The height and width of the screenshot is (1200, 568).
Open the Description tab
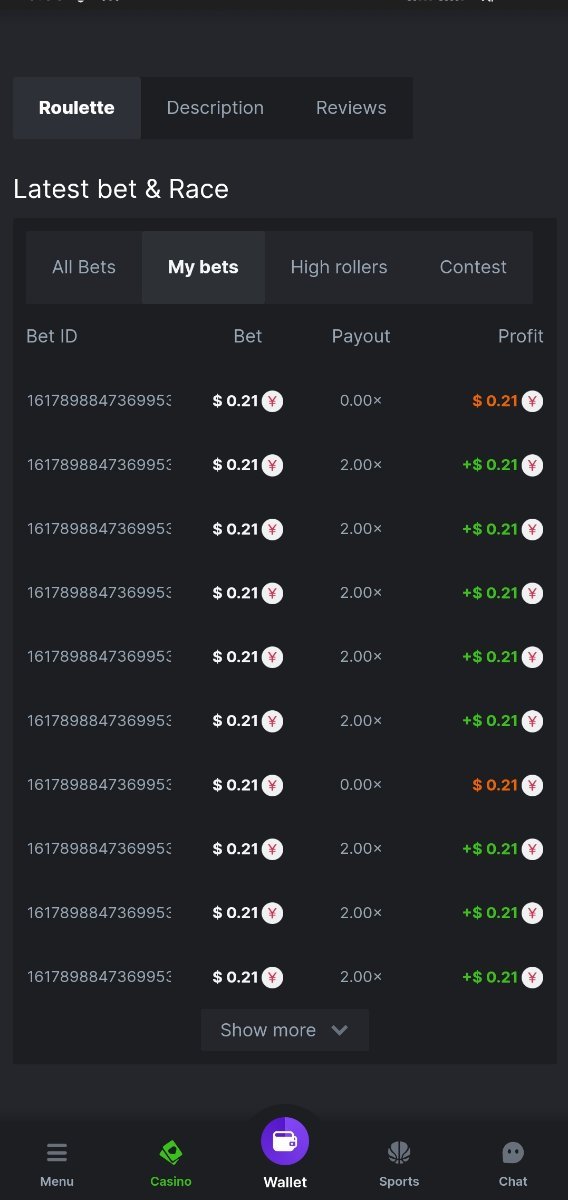click(215, 108)
